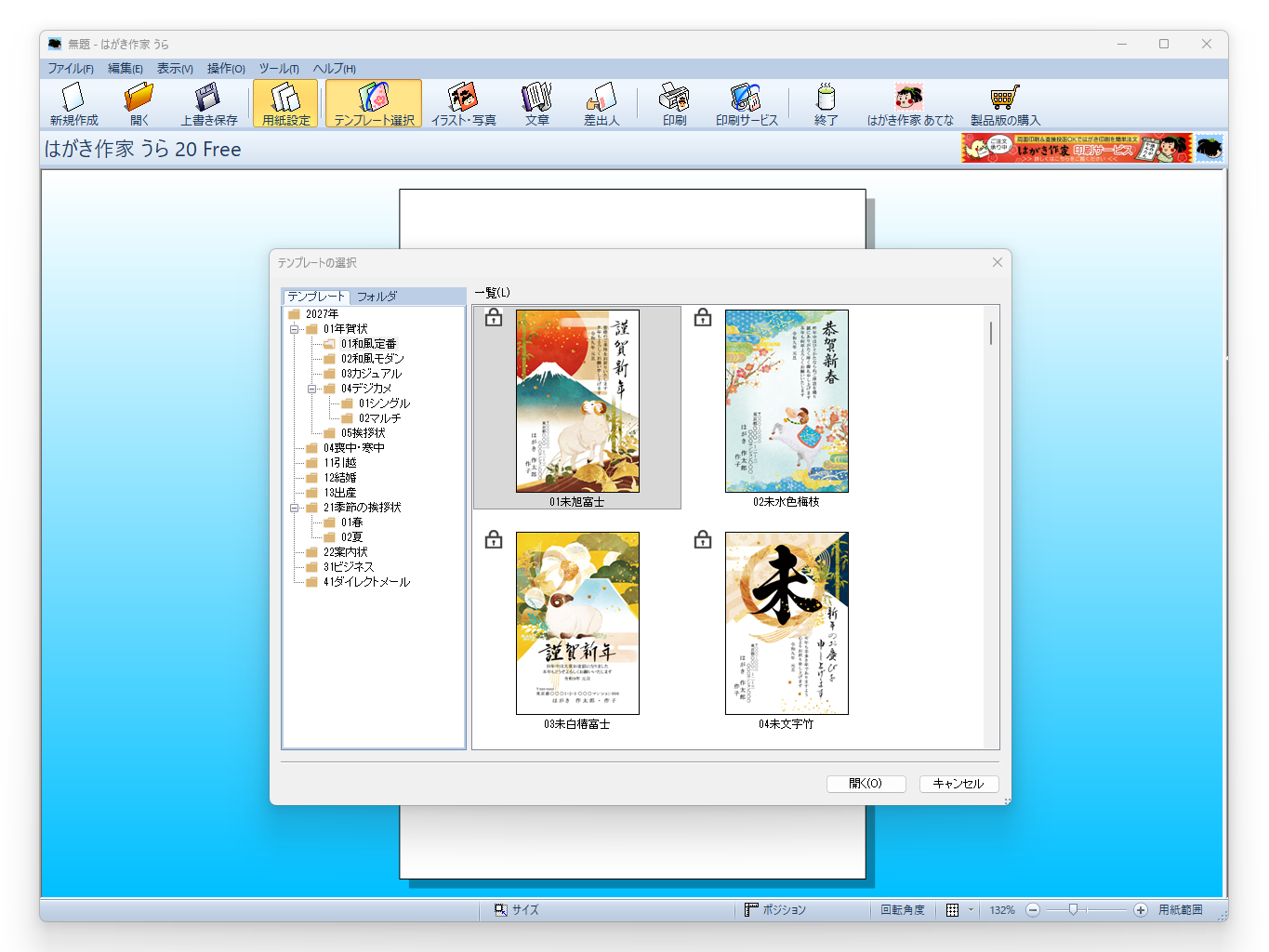The image size is (1269, 952).
Task: Select the 04喪中・寒中 folder
Action: [x=353, y=448]
